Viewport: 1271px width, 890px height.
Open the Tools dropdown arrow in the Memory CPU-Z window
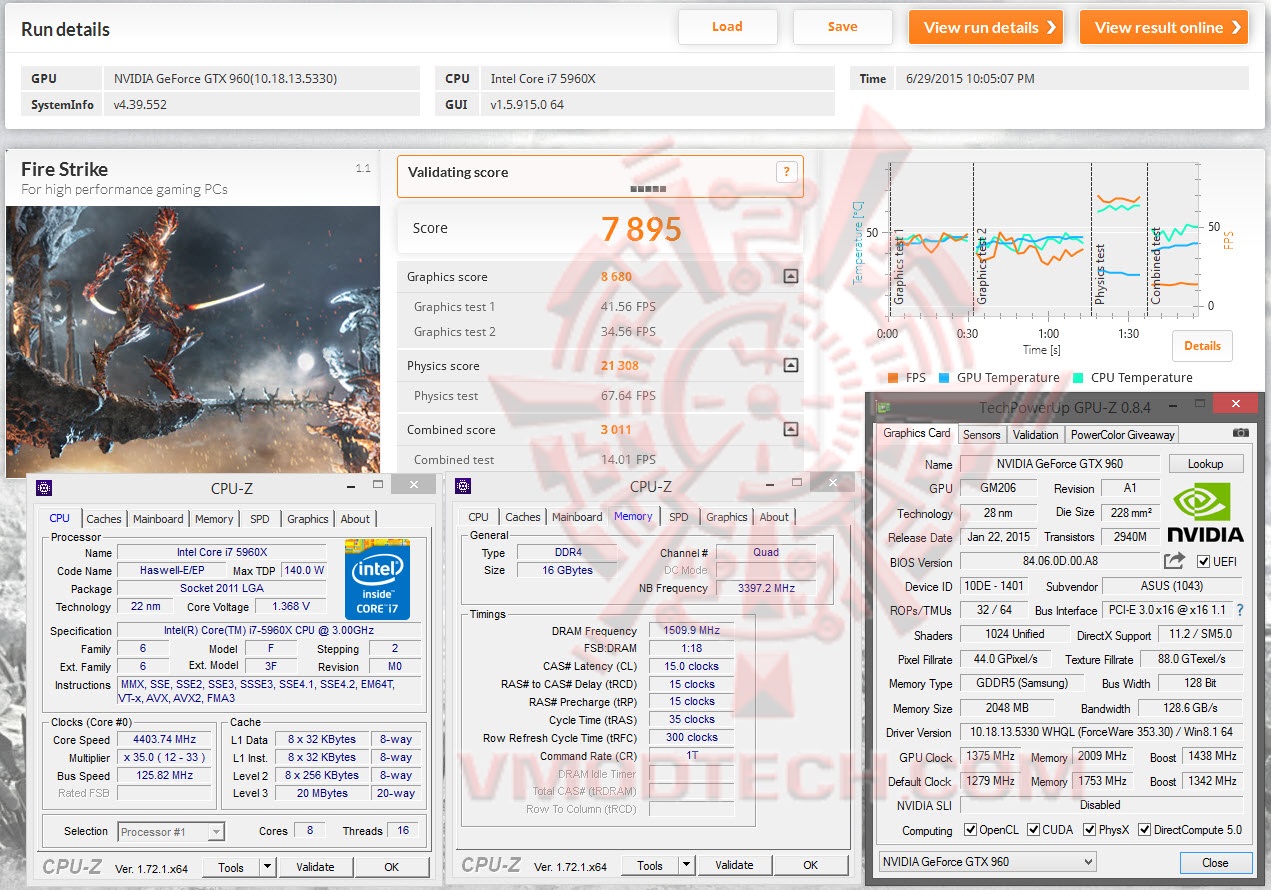coord(686,865)
